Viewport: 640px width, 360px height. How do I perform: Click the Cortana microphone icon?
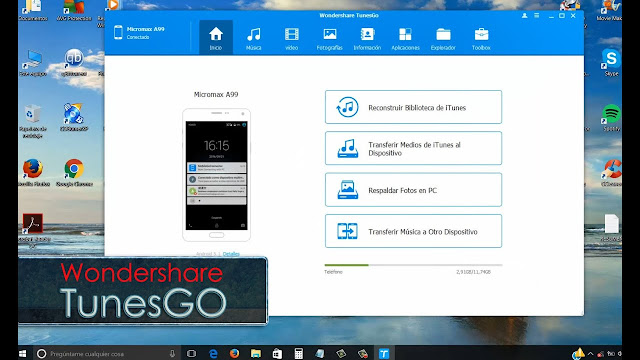172,353
